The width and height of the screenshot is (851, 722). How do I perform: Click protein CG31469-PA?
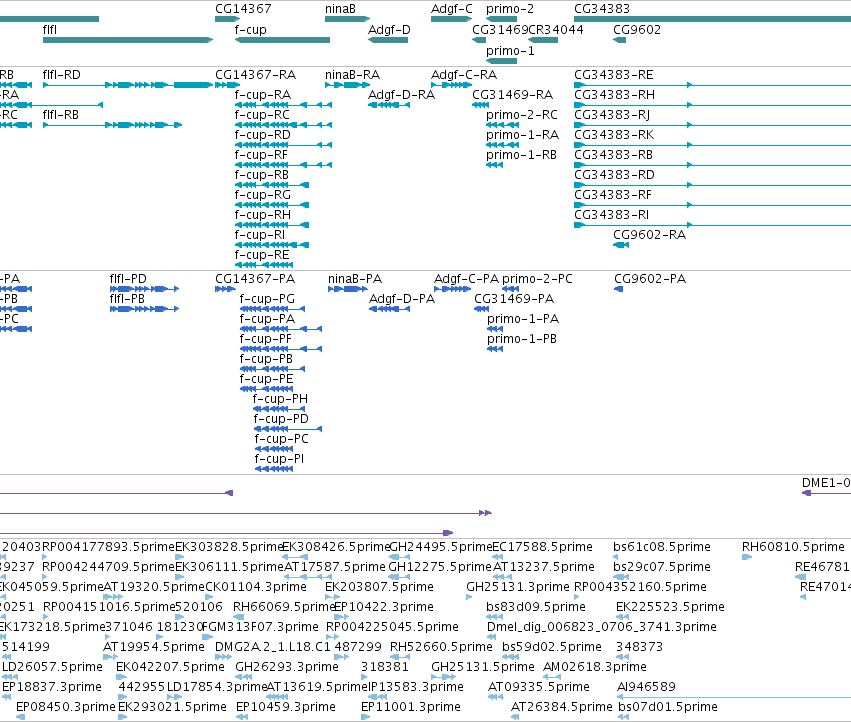click(x=482, y=309)
